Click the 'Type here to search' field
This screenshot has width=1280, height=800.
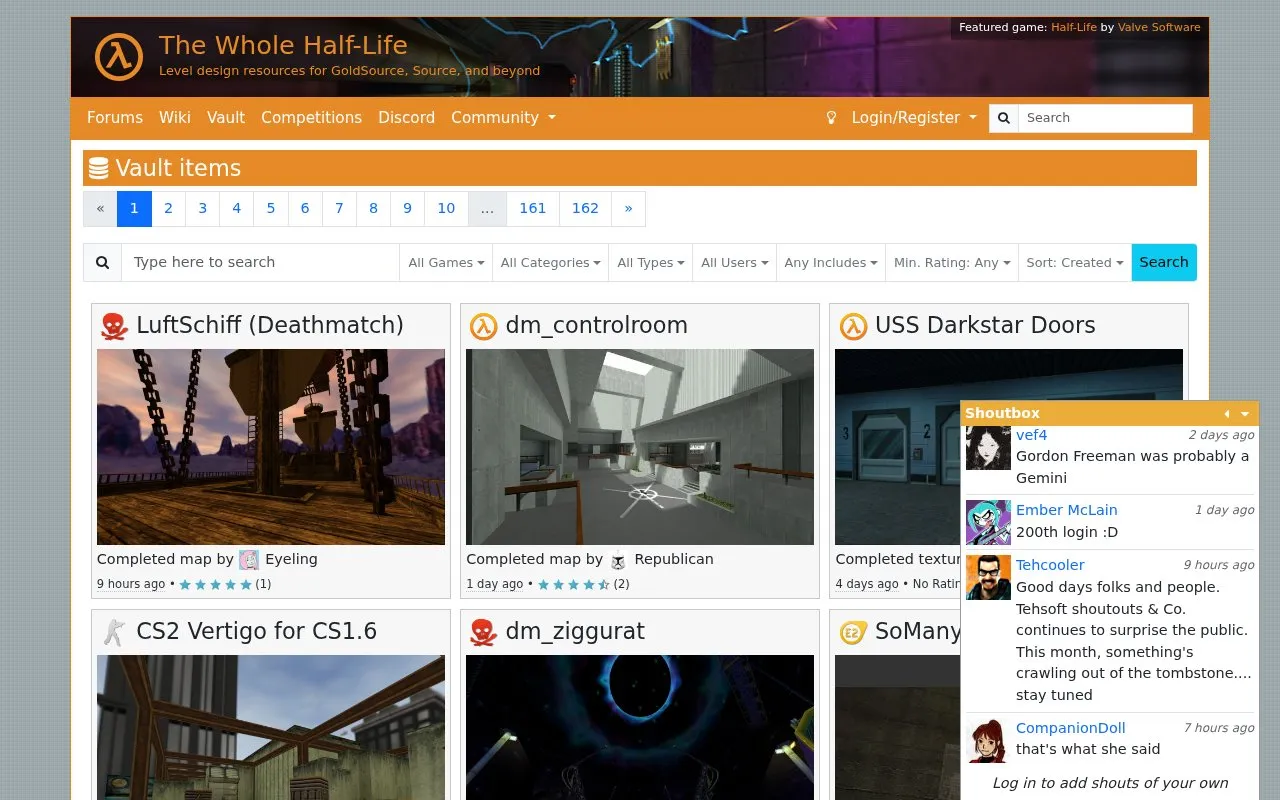(260, 263)
